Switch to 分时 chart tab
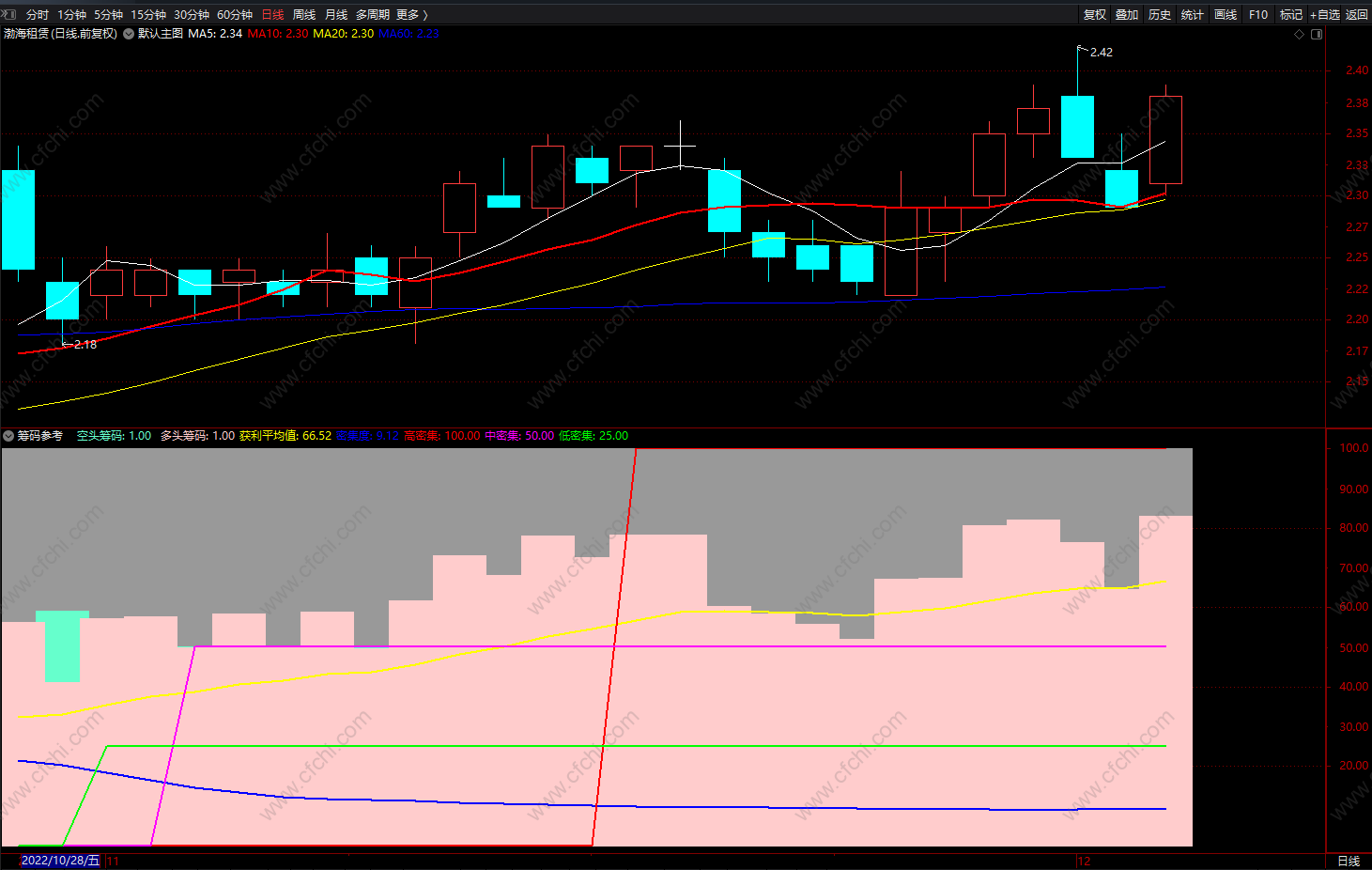Image resolution: width=1372 pixels, height=870 pixels. point(38,14)
